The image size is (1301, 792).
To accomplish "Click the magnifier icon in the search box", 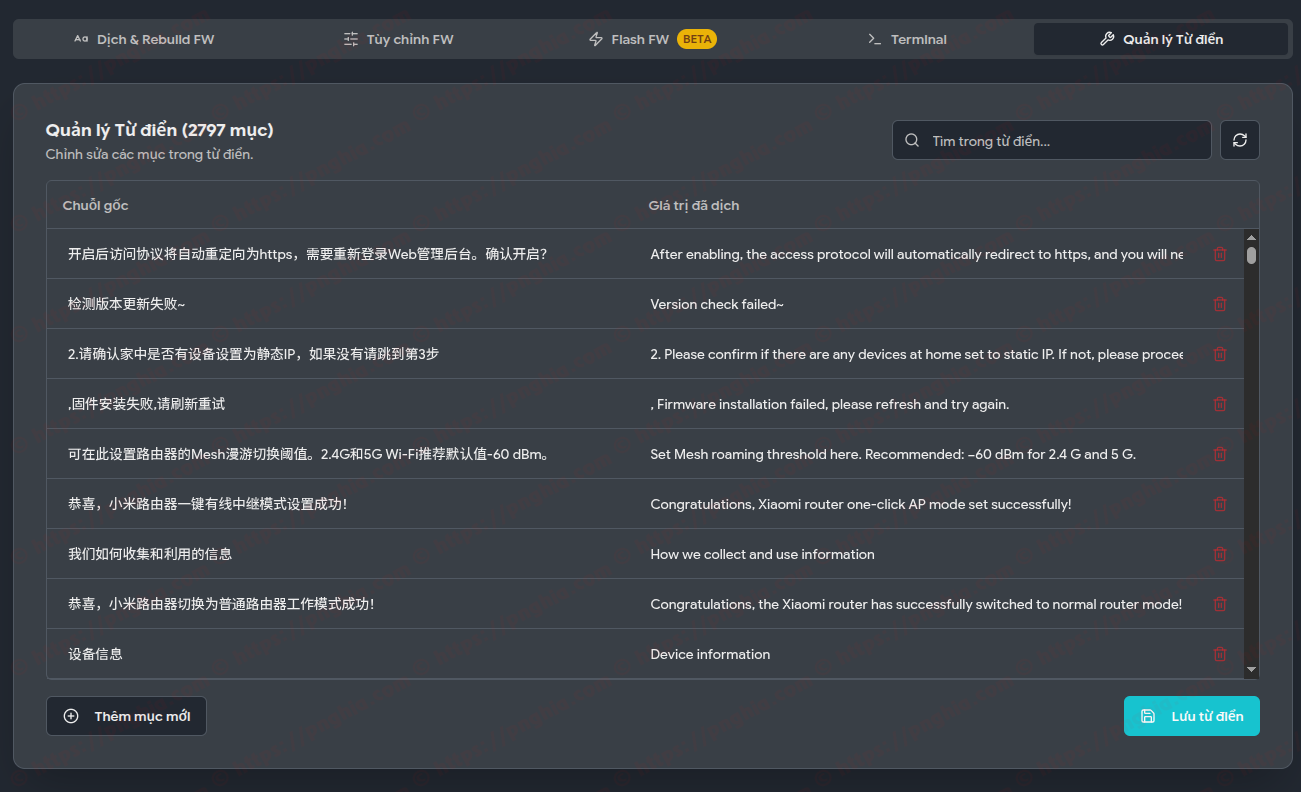I will pyautogui.click(x=911, y=140).
